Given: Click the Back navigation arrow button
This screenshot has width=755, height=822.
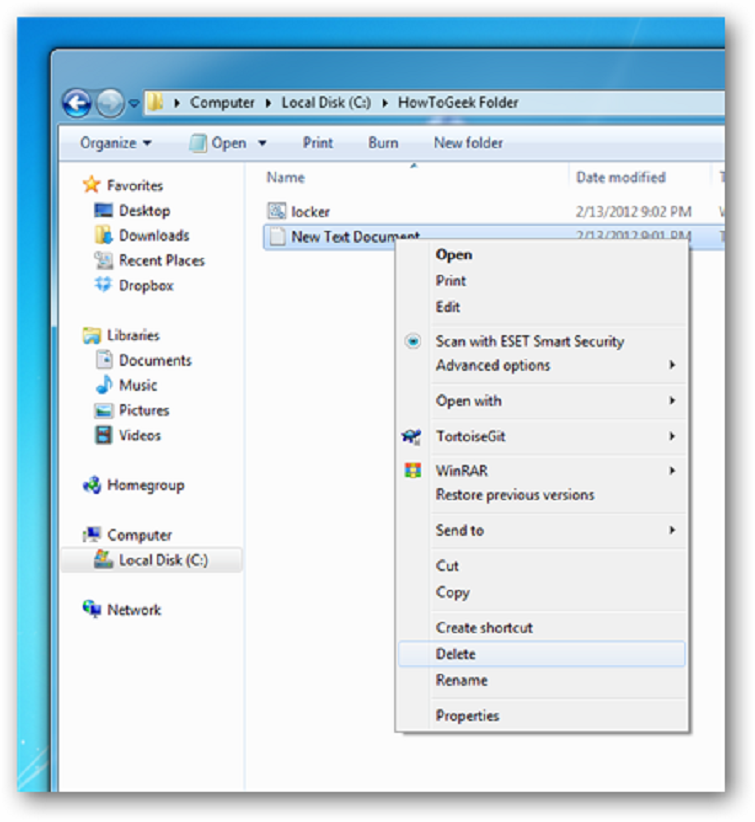Looking at the screenshot, I should click(77, 103).
